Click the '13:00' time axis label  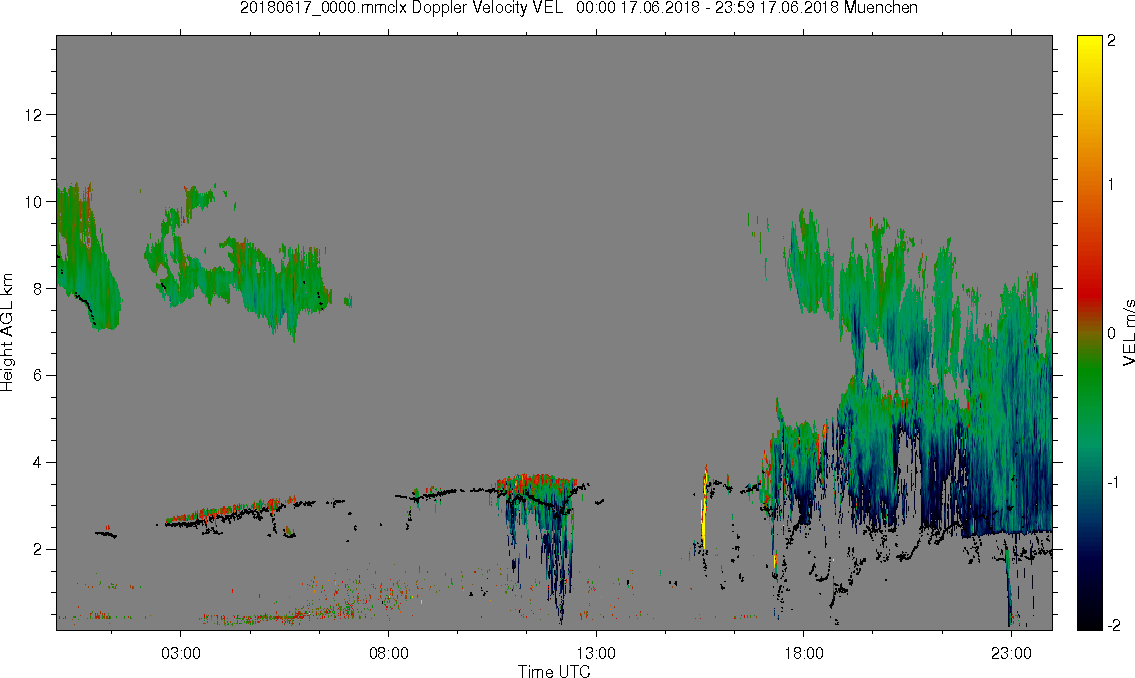click(596, 654)
